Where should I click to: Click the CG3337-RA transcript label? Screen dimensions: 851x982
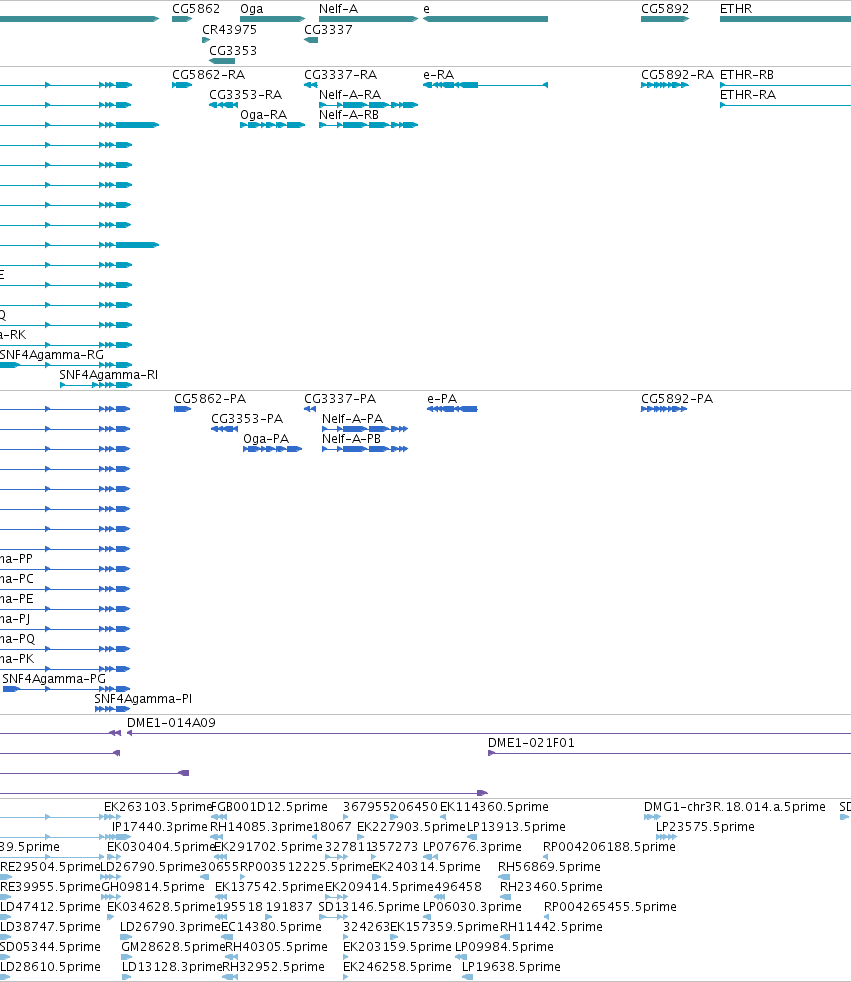point(341,75)
